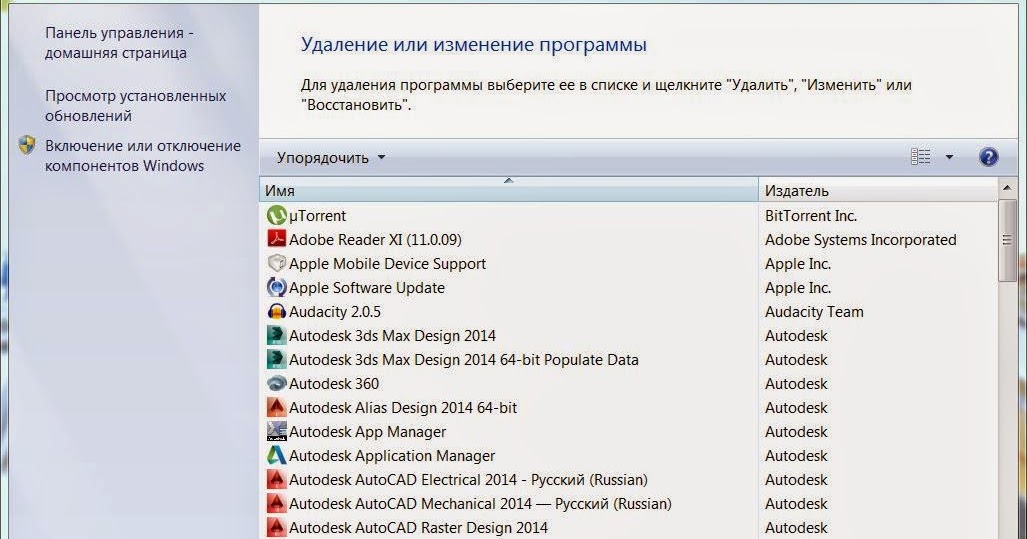Click the scrollbar up arrow
This screenshot has width=1027, height=539.
pos(1007,189)
